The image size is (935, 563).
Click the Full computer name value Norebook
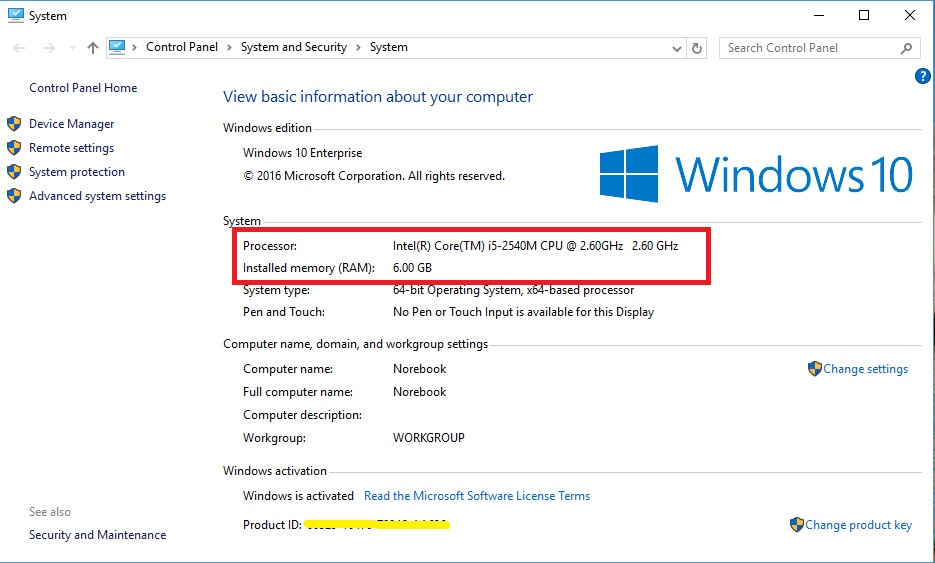pos(419,392)
